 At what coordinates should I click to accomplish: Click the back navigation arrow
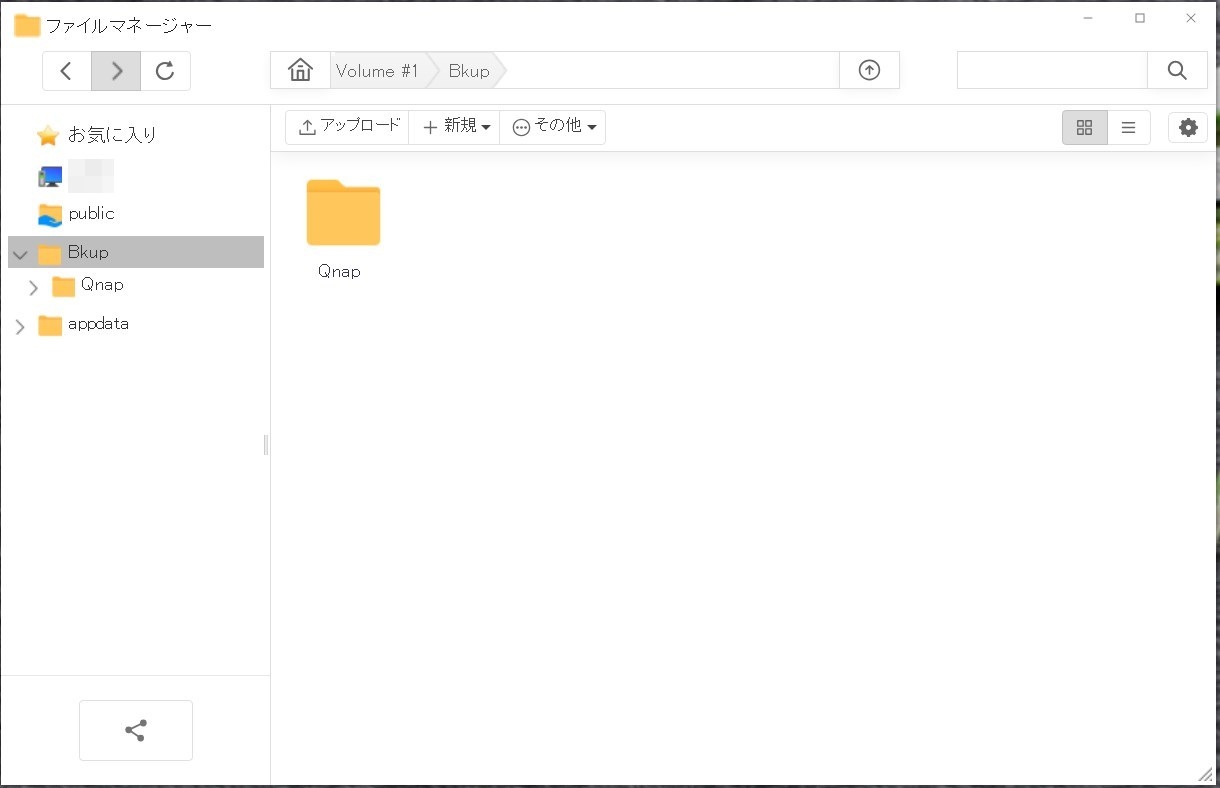(67, 71)
